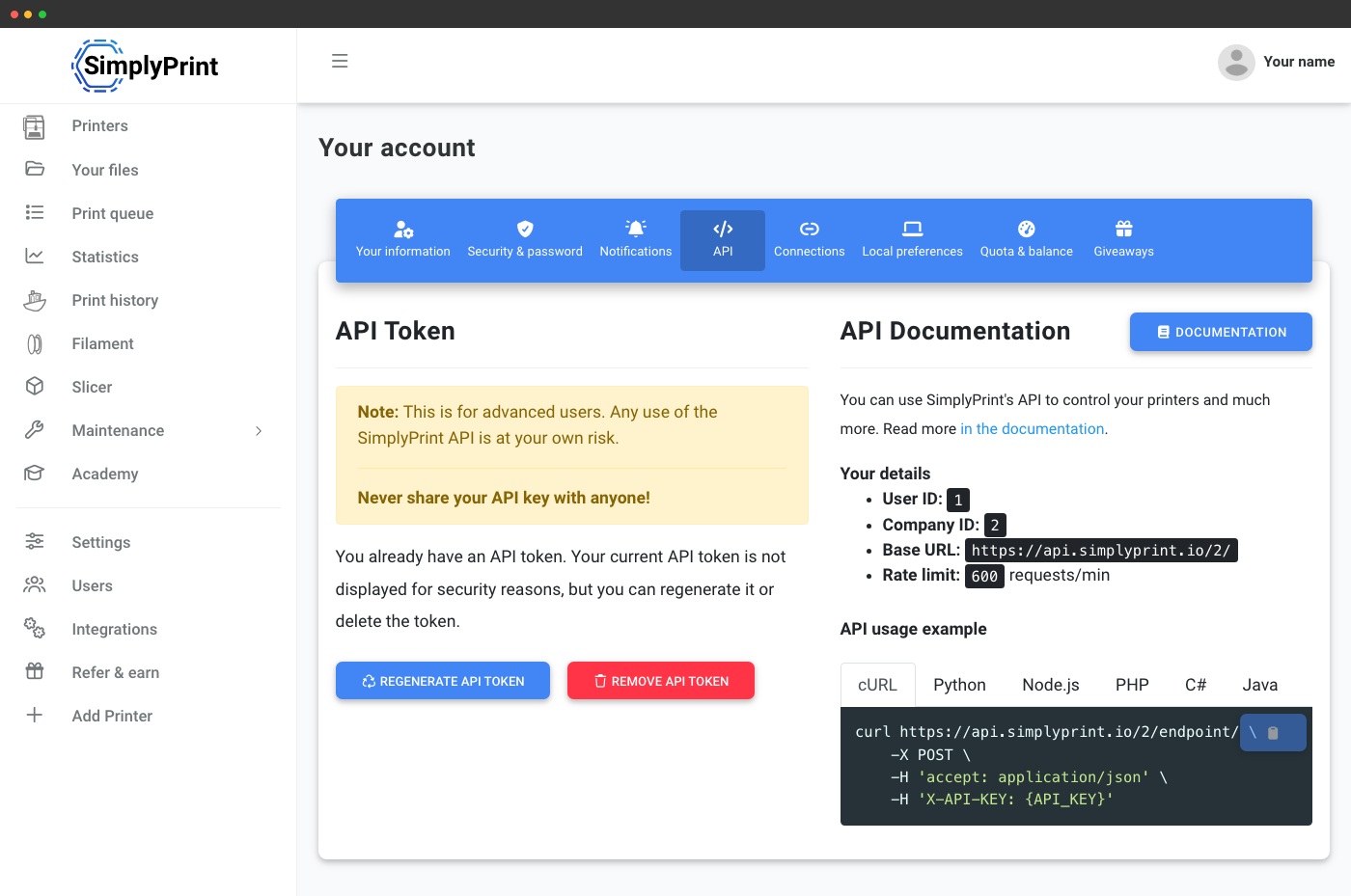Viewport: 1351px width, 896px height.
Task: Click the Print history icon
Action: [x=35, y=300]
